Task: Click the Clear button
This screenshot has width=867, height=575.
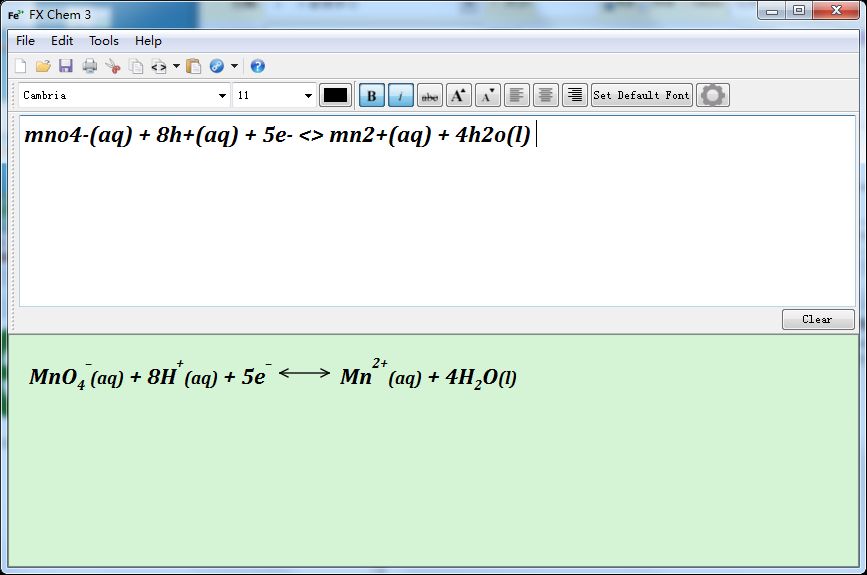Action: [x=817, y=319]
